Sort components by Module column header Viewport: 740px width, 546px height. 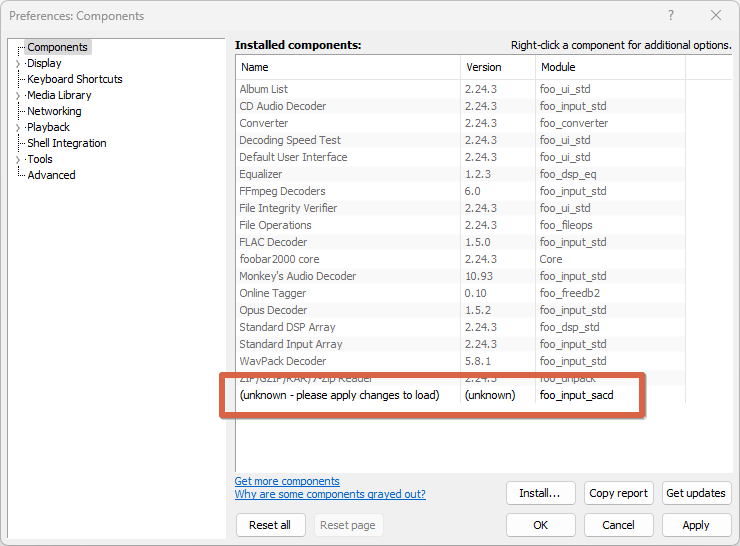tap(610, 67)
